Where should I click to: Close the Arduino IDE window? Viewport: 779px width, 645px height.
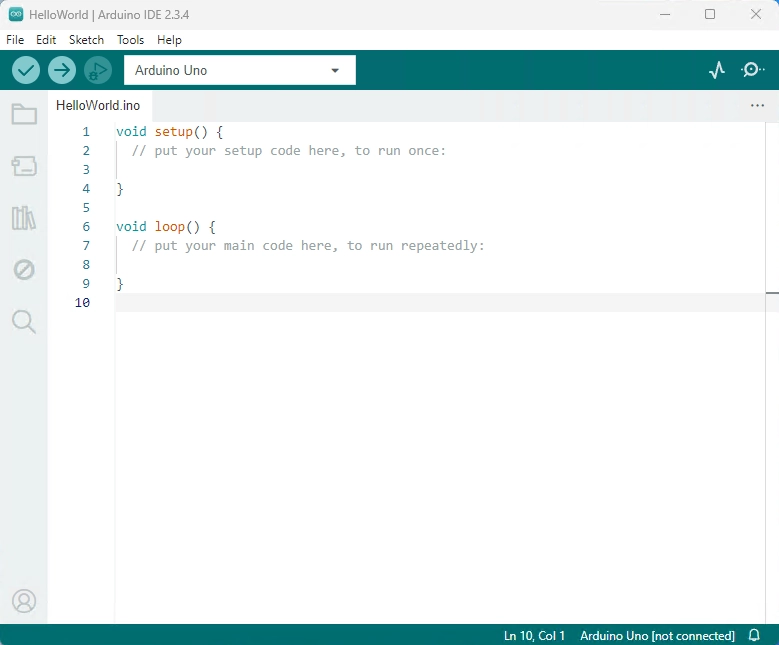[x=756, y=14]
